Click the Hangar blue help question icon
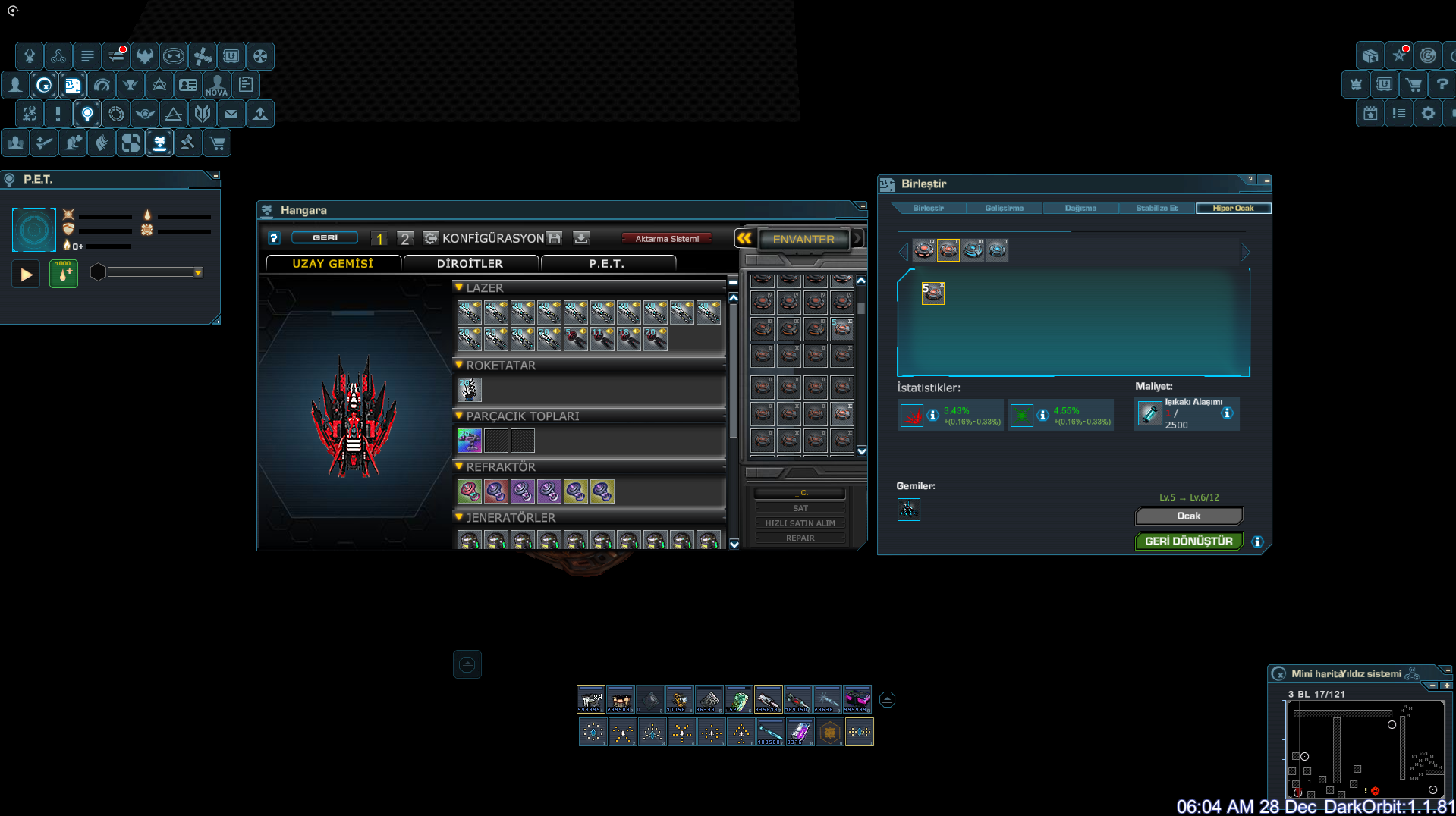1456x816 pixels. [x=274, y=238]
